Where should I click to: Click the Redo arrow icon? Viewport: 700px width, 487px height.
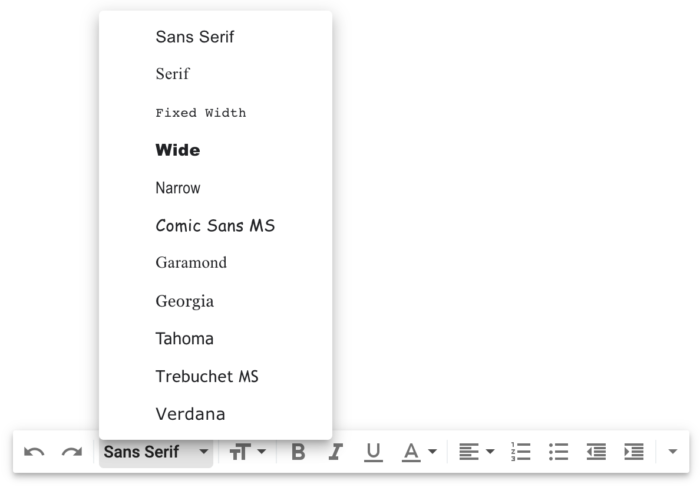[72, 452]
